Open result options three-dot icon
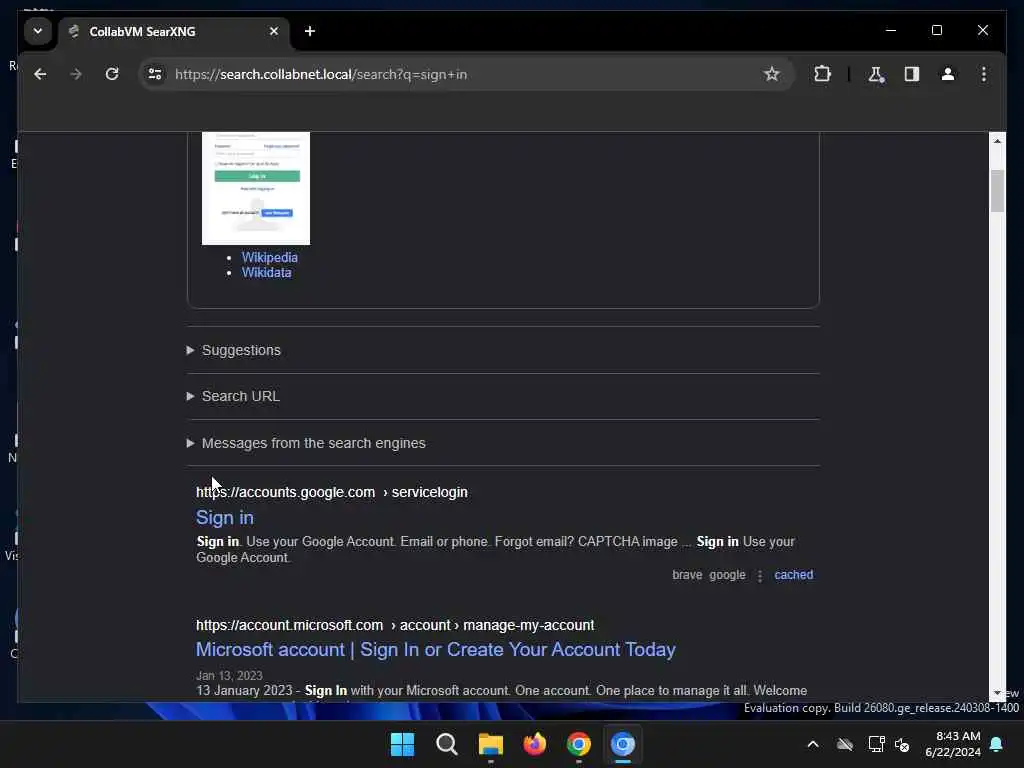The height and width of the screenshot is (768, 1024). coord(760,575)
